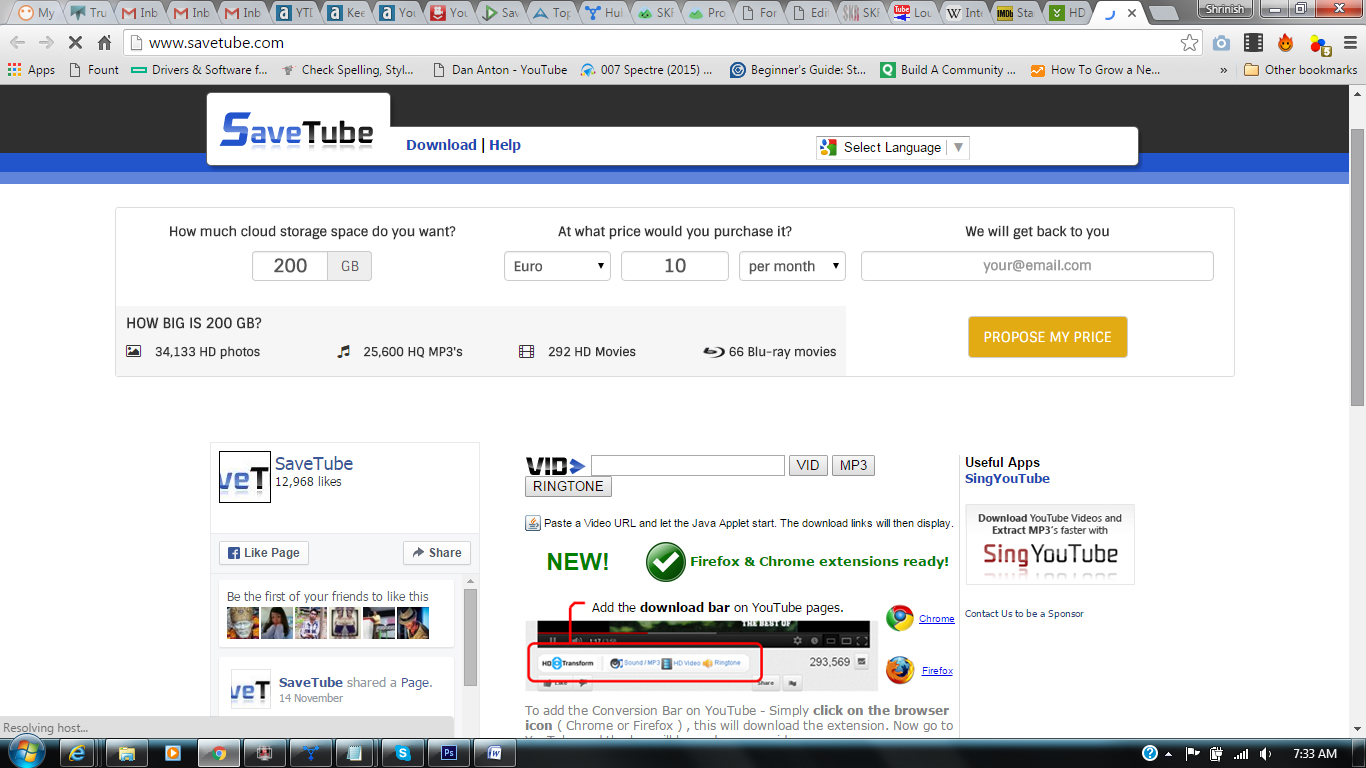
Task: Open the Select Language dropdown
Action: point(893,147)
